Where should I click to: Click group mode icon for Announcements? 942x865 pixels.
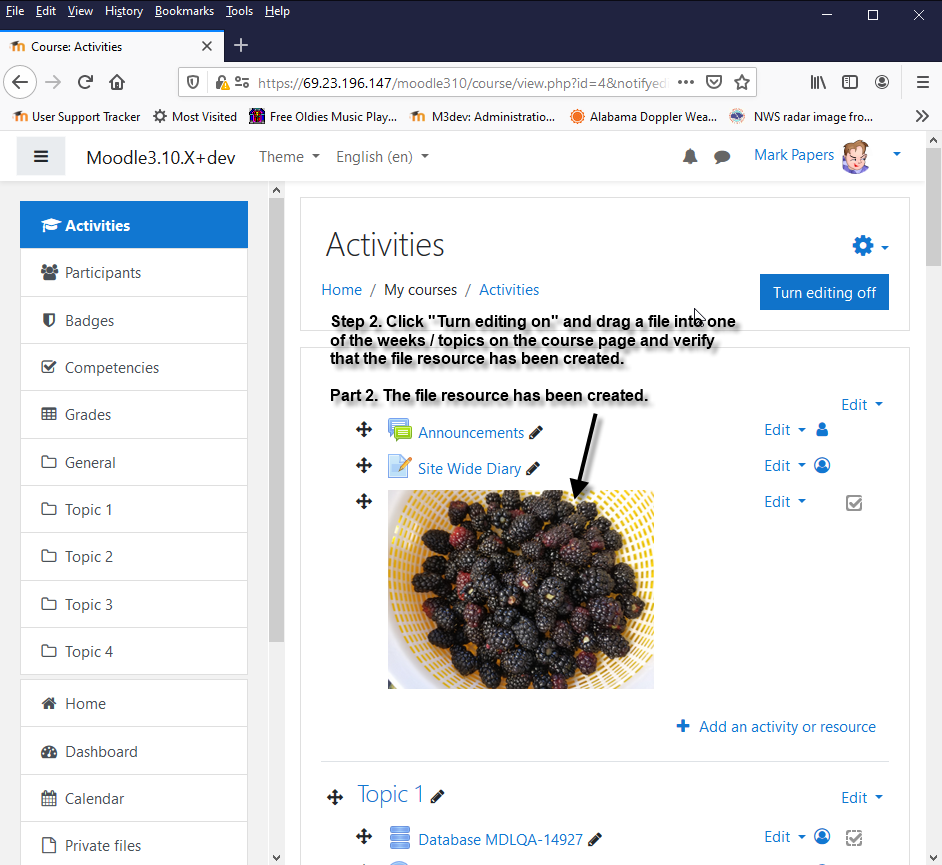[x=822, y=429]
